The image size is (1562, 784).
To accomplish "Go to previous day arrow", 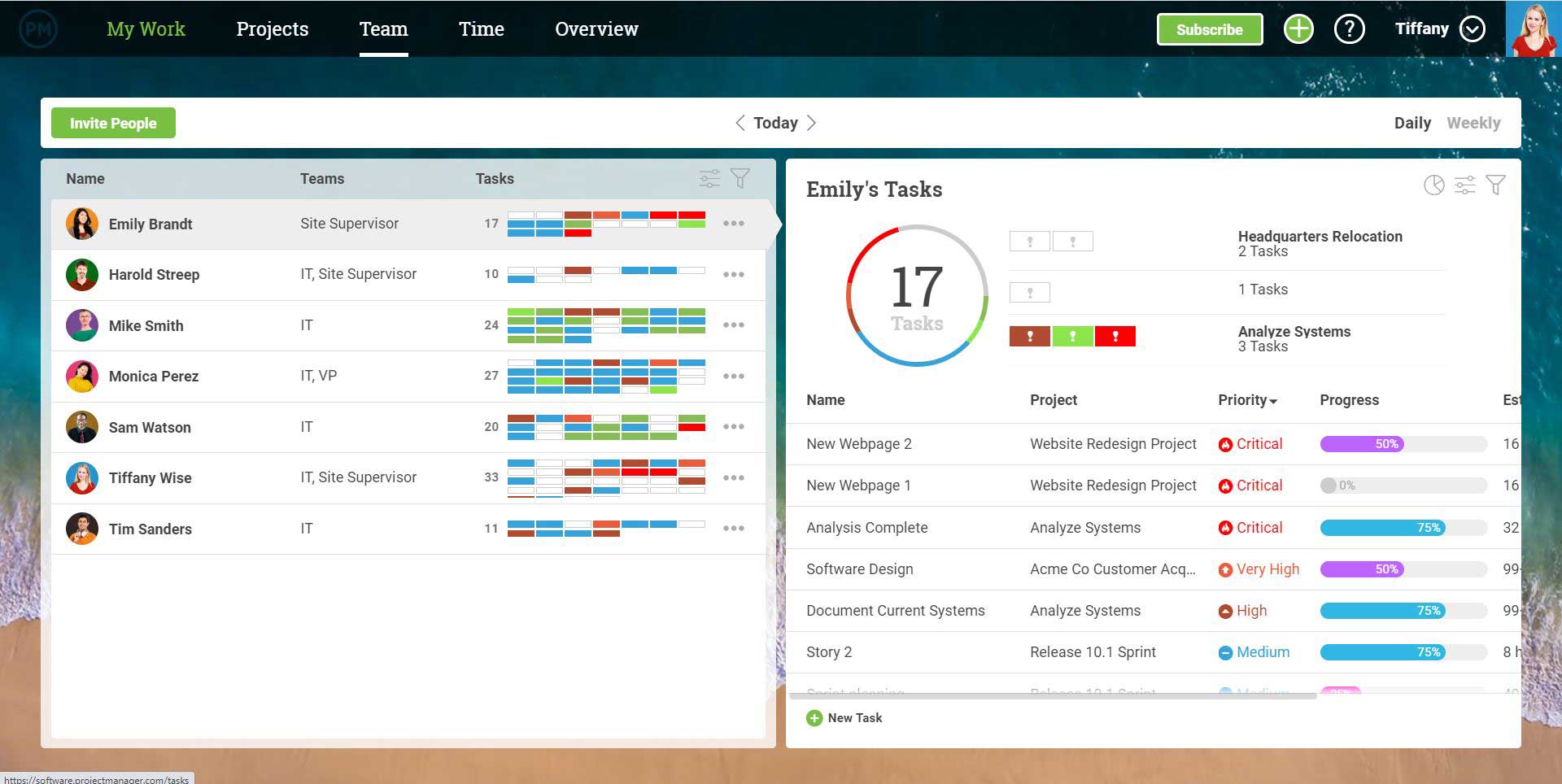I will 740,123.
